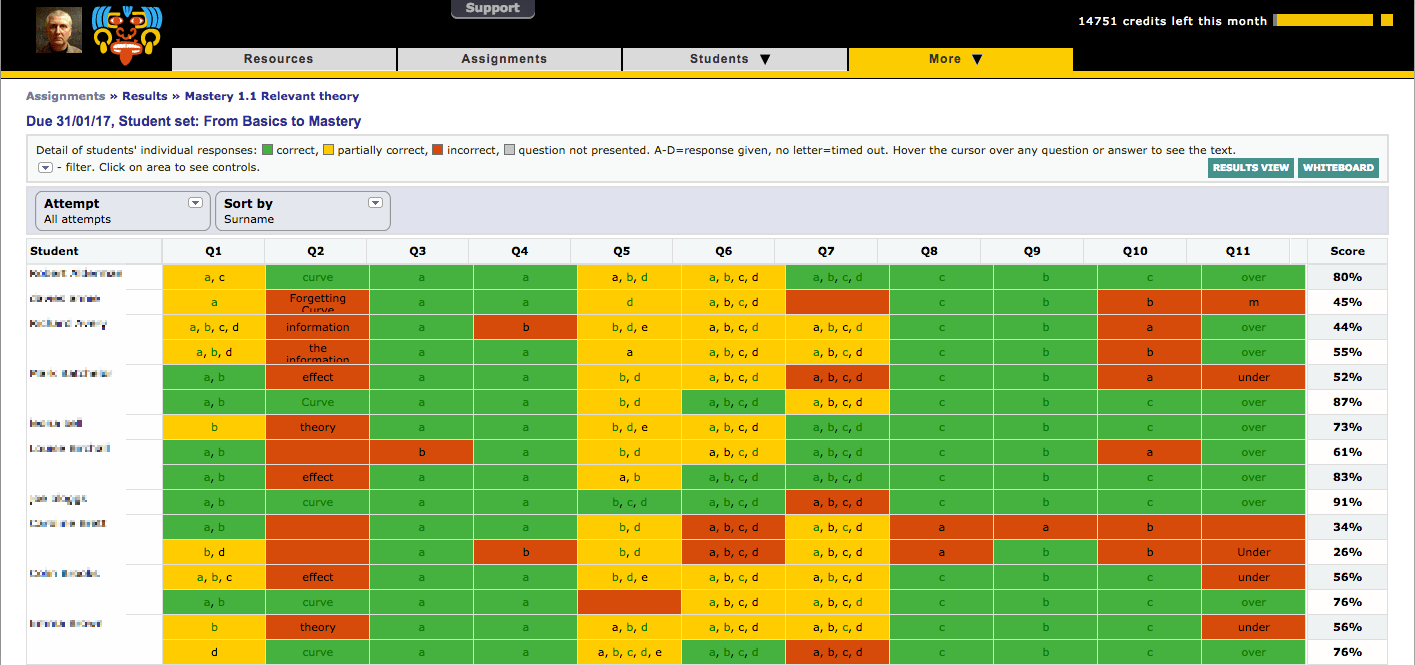Open the Support tab at top
Image resolution: width=1415 pixels, height=665 pixels.
492,9
